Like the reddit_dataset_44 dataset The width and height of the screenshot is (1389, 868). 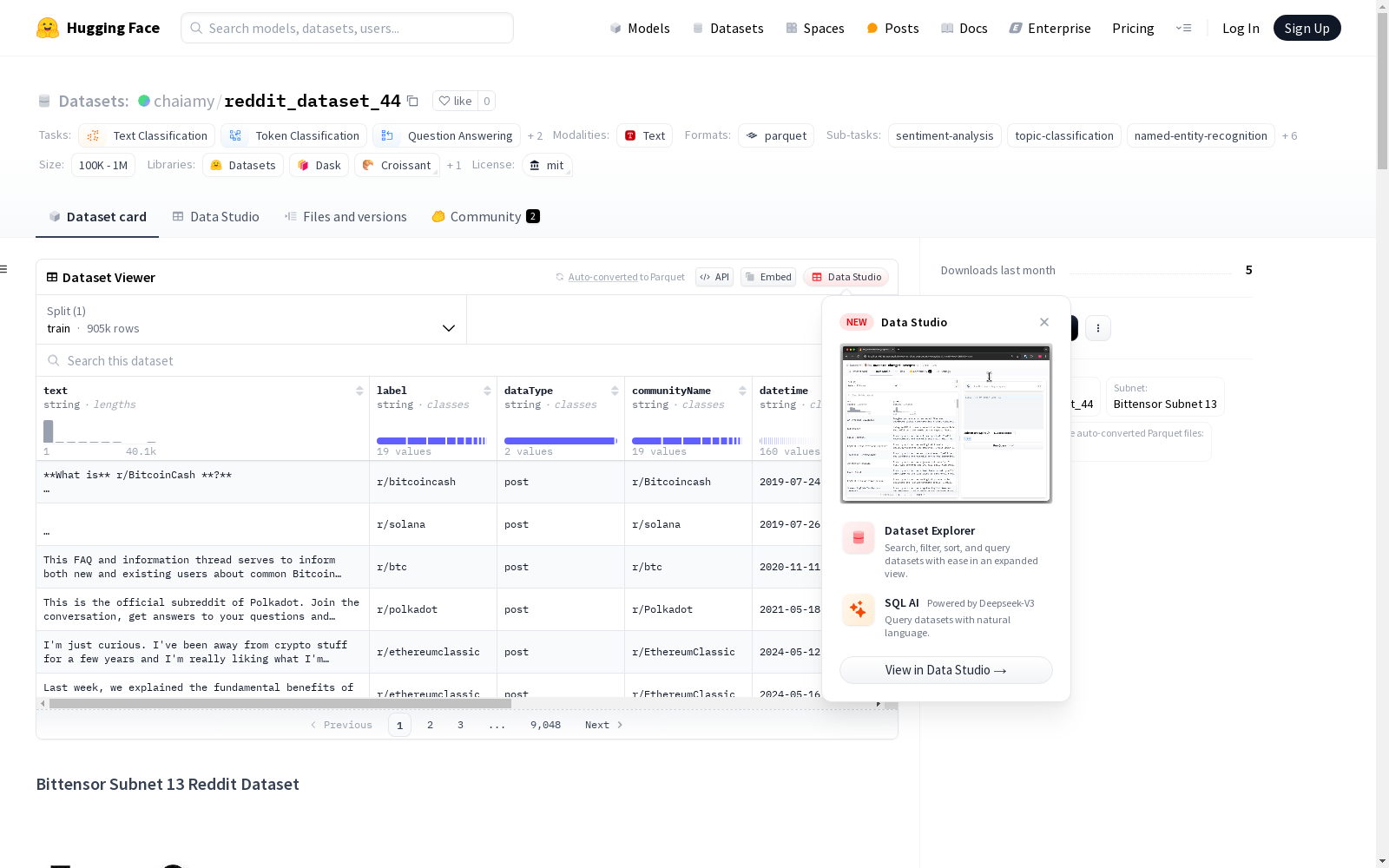point(455,101)
